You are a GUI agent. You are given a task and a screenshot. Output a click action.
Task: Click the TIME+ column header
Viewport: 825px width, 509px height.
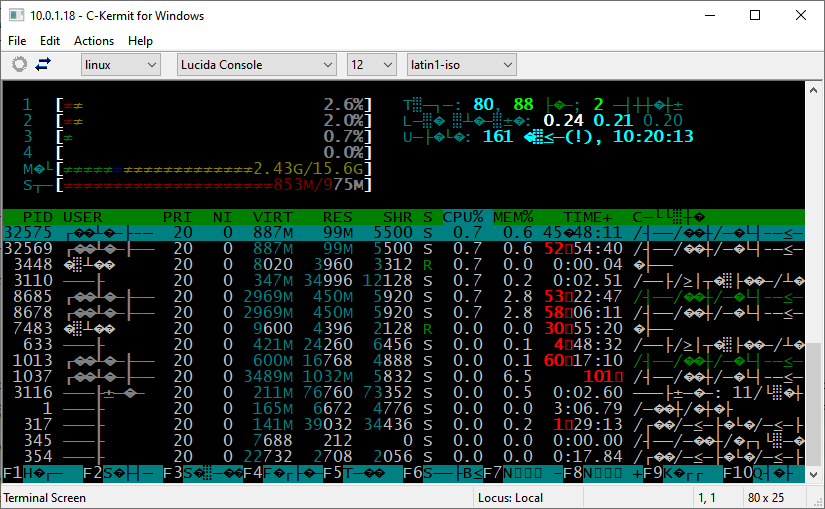[588, 217]
